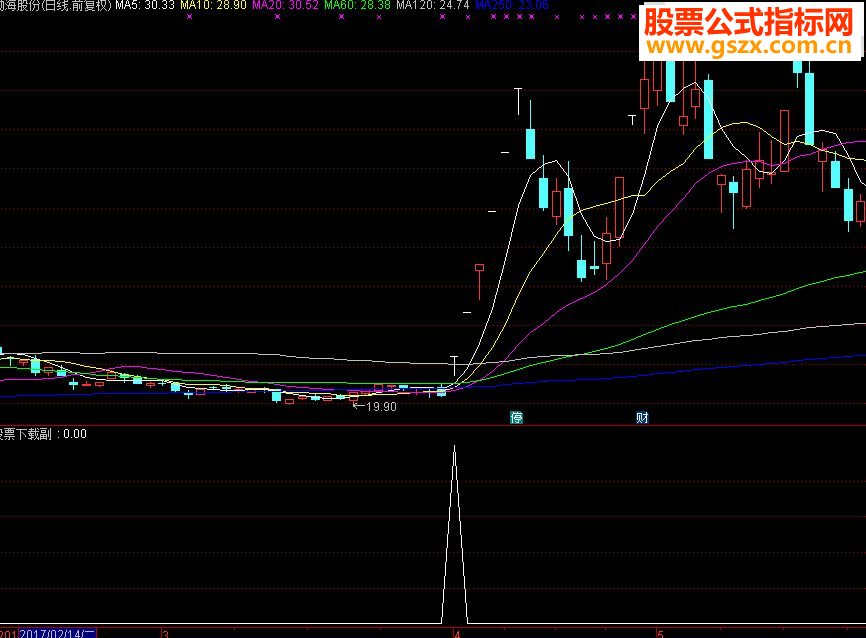The height and width of the screenshot is (638, 866).
Task: Select the MA5: 30.33 indicator label
Action: point(145,5)
